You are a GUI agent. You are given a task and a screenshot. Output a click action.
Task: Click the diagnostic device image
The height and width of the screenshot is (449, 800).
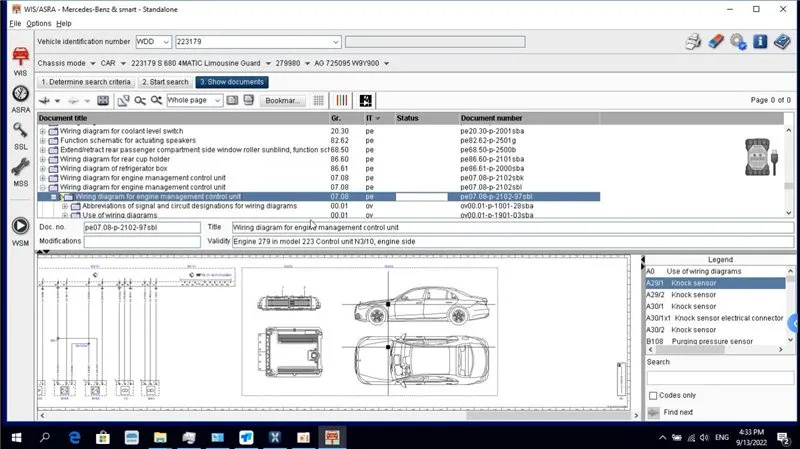pos(761,157)
